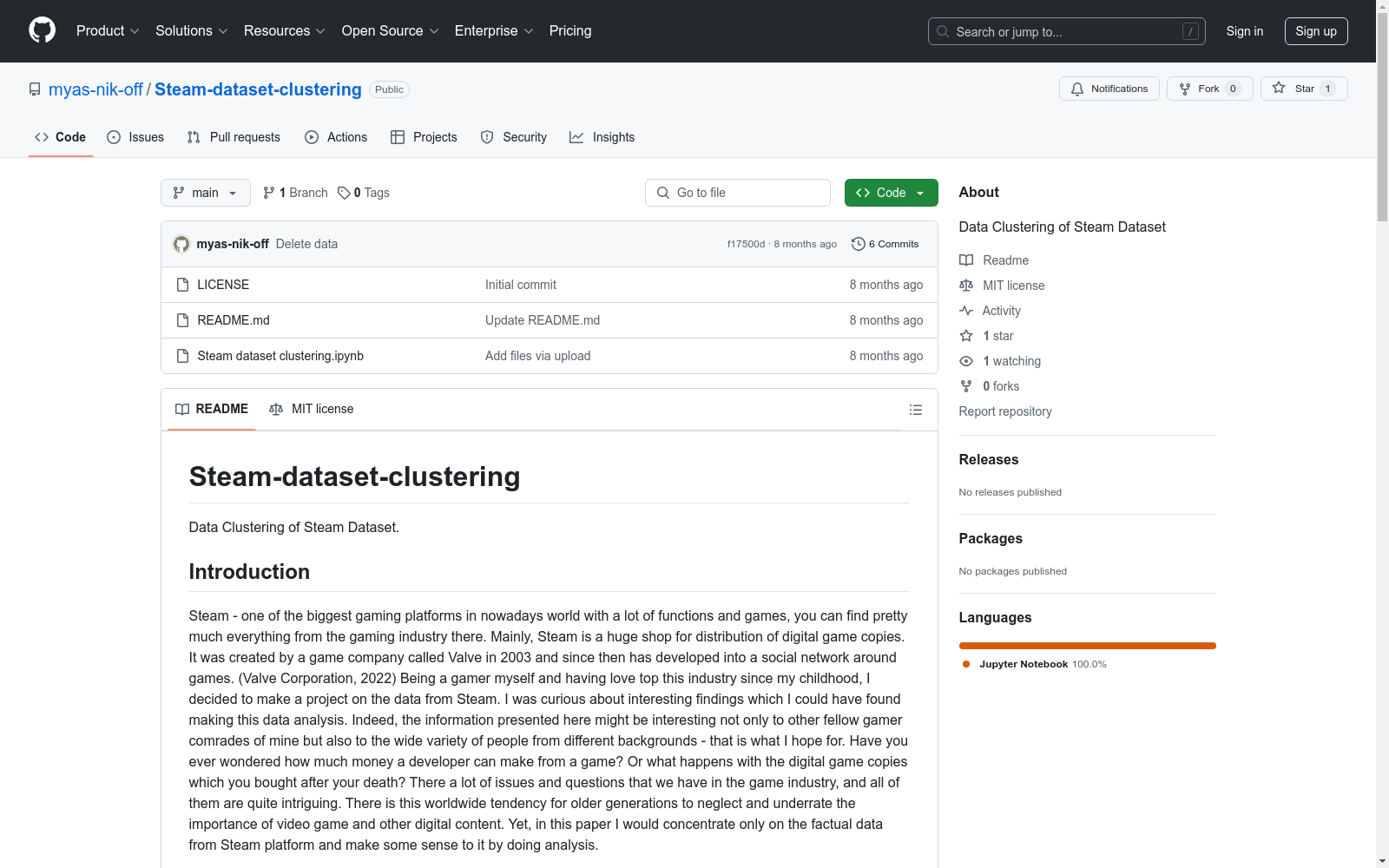This screenshot has height=868, width=1389.
Task: Click Report repository link
Action: click(1005, 411)
